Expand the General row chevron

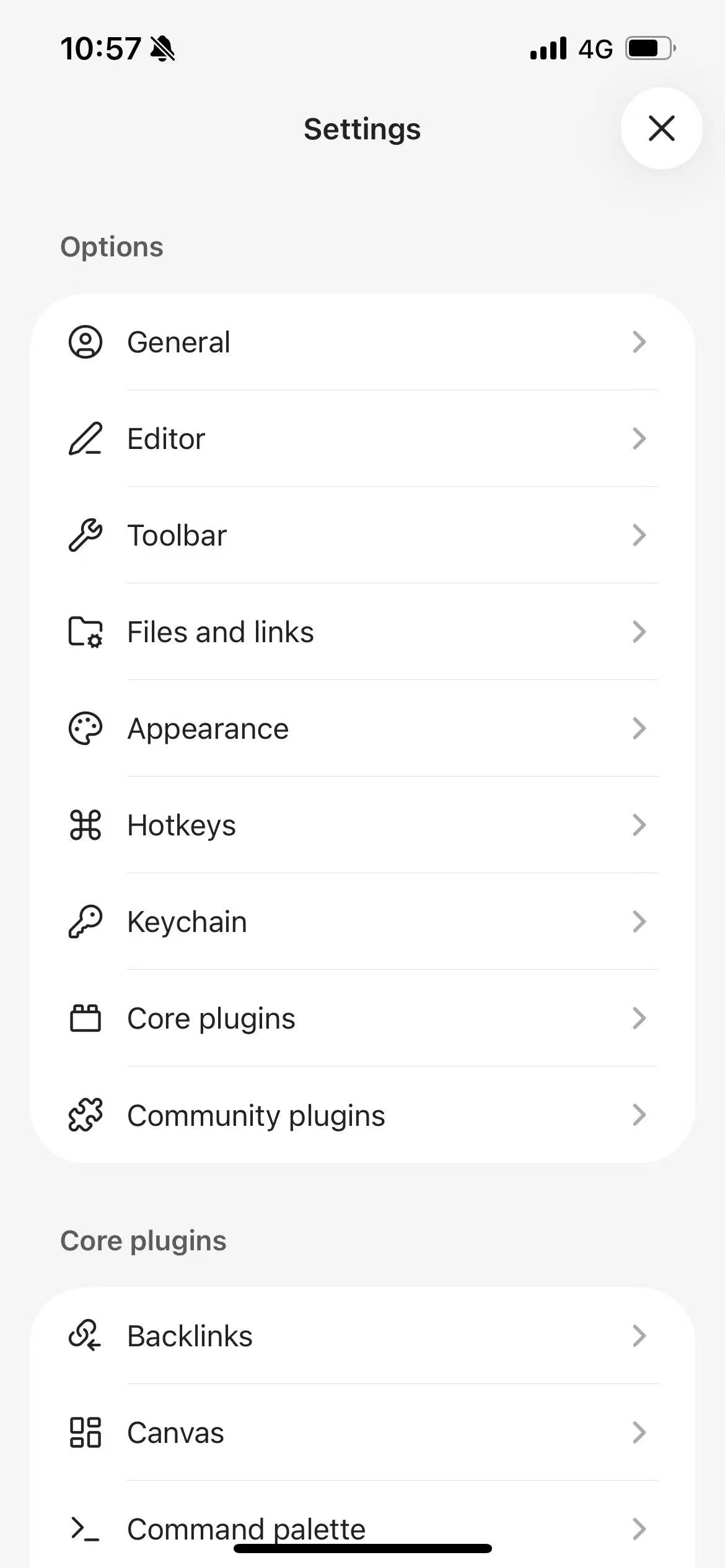pos(639,342)
